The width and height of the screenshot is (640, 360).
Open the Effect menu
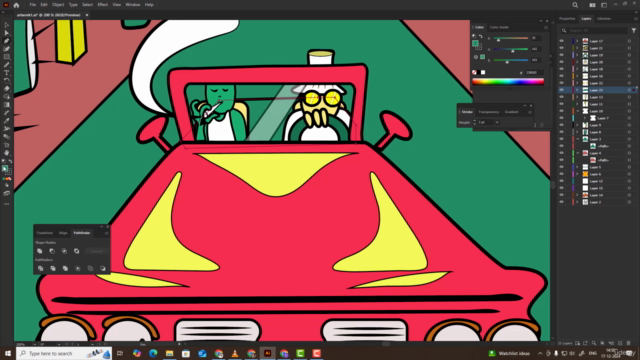(x=102, y=5)
